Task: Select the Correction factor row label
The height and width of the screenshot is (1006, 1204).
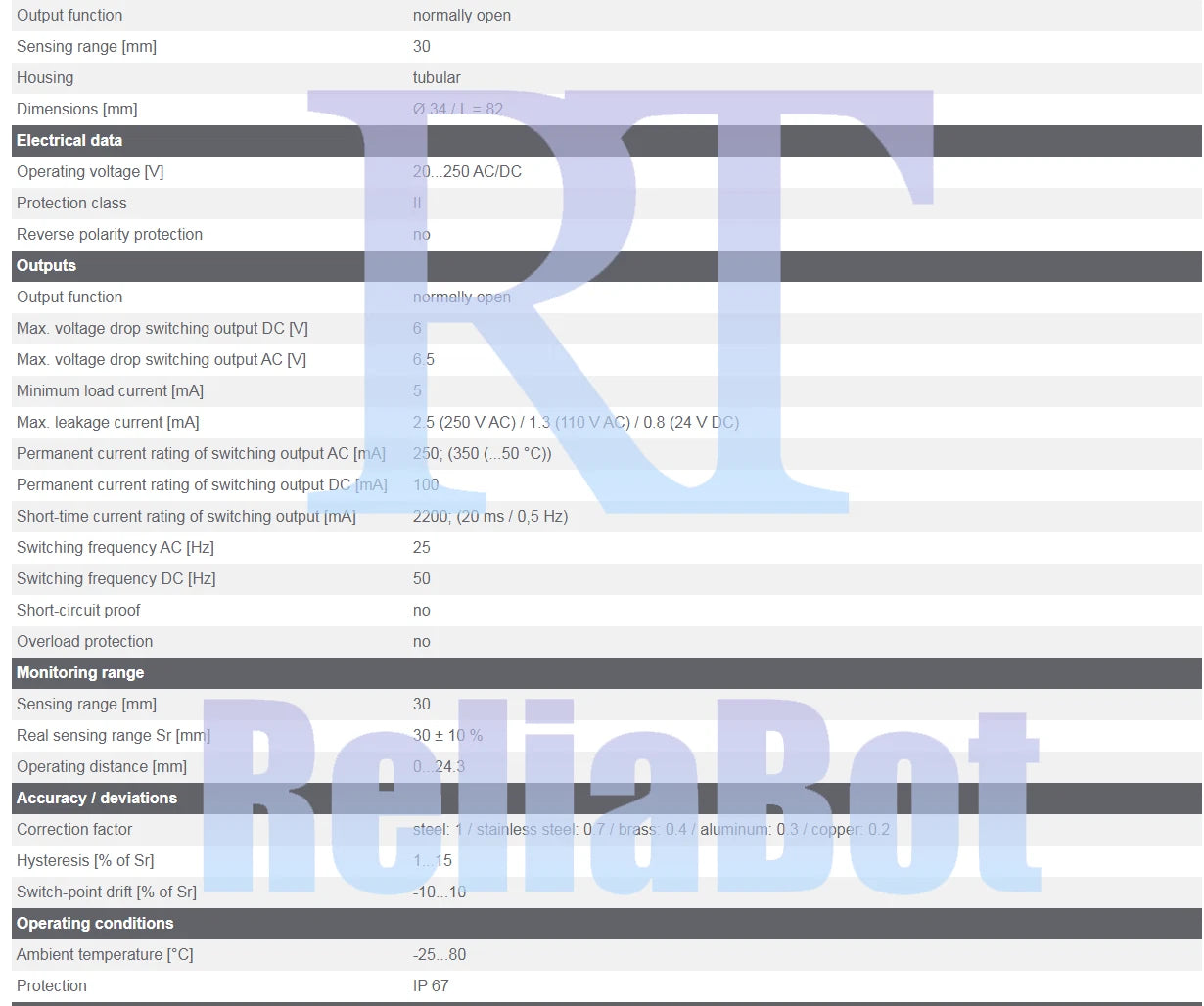Action: click(x=74, y=830)
